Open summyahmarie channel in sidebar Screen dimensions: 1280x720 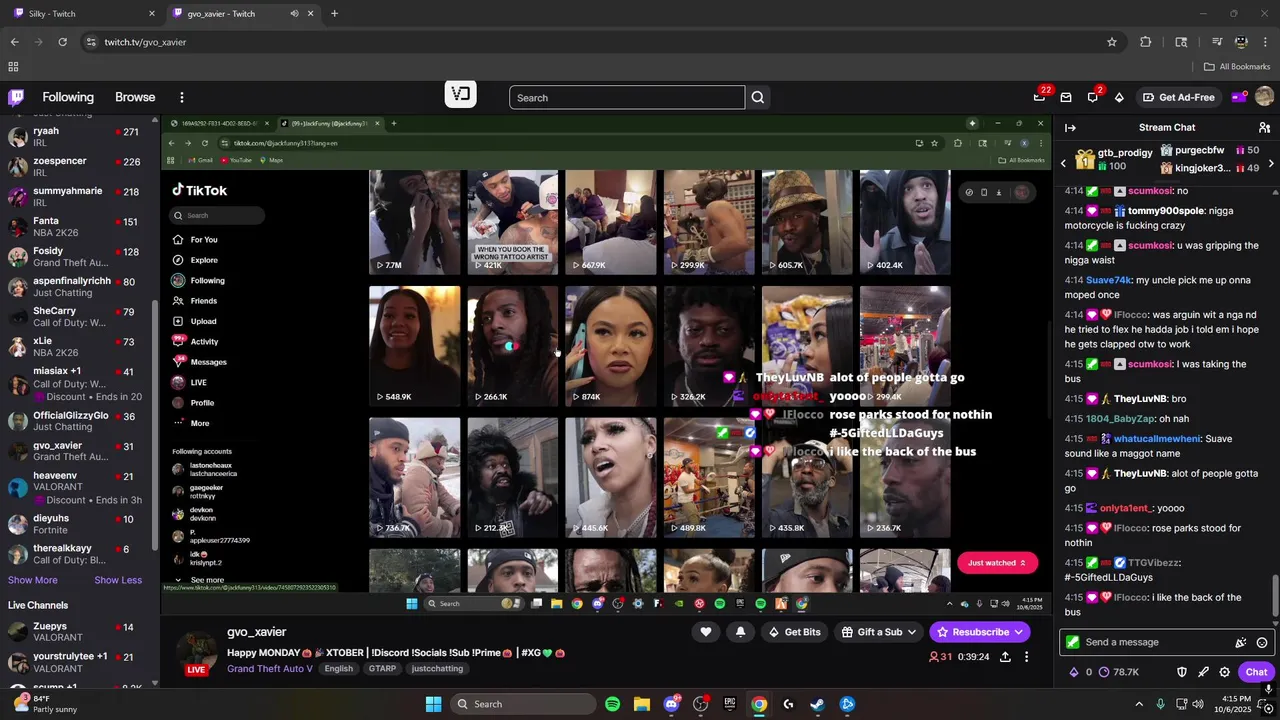(x=77, y=197)
